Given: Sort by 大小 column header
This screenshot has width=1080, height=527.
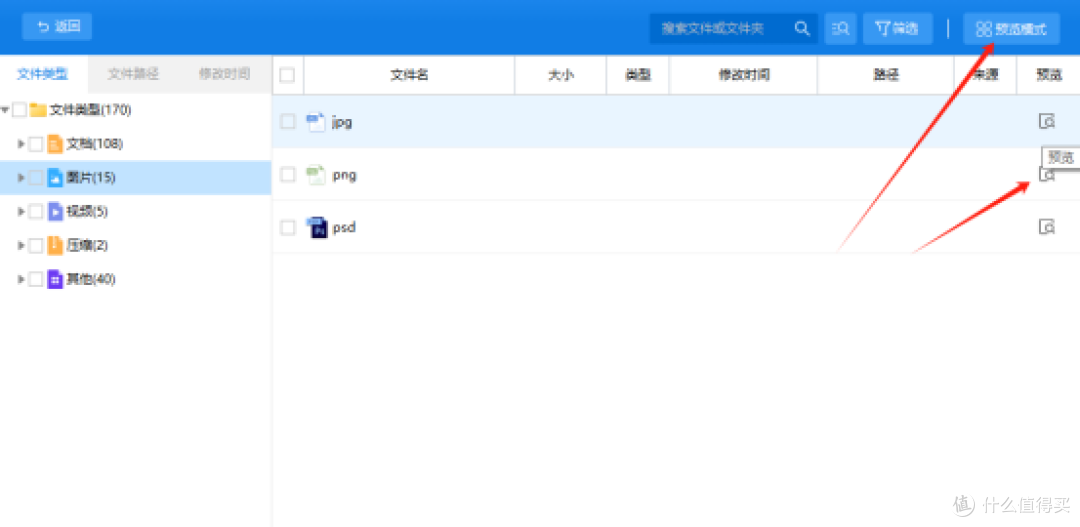Looking at the screenshot, I should click(x=561, y=75).
